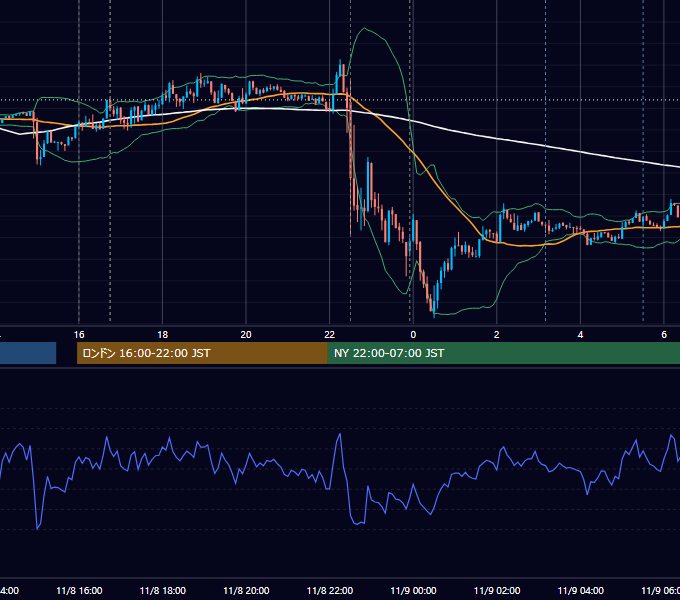This screenshot has width=680, height=600.
Task: Click the 22 hour axis label
Action: 330,335
